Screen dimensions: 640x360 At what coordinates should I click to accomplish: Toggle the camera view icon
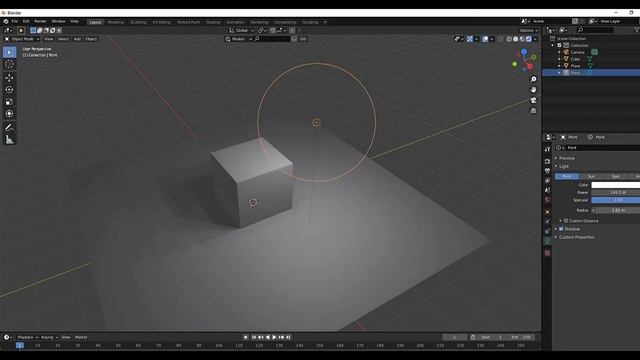tap(533, 100)
